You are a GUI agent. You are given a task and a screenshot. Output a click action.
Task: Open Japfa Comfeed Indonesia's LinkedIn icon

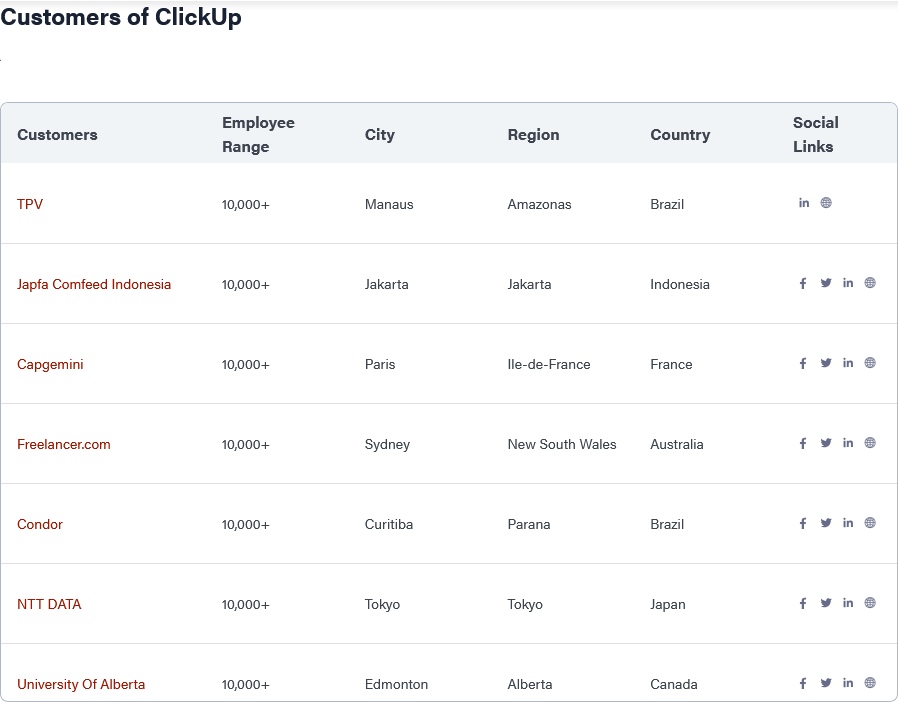click(848, 283)
